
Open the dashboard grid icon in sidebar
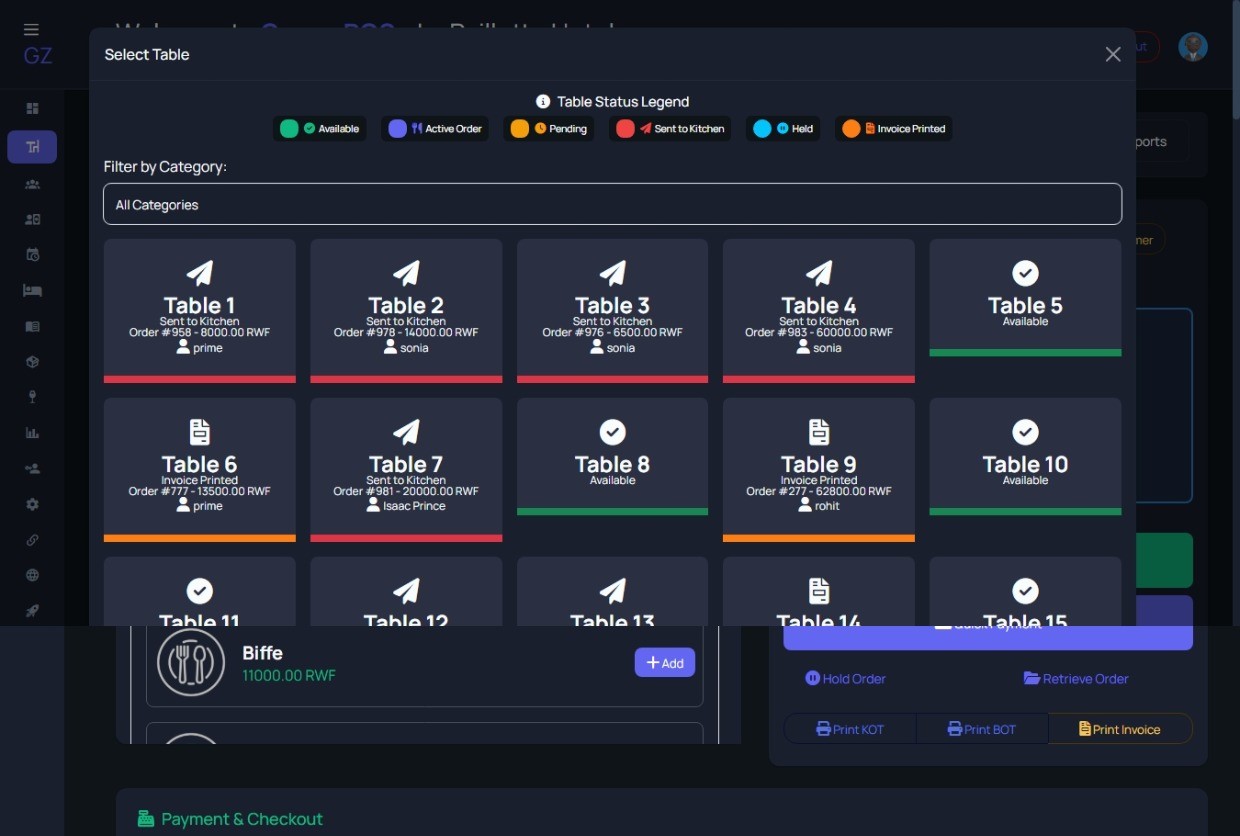coord(32,109)
